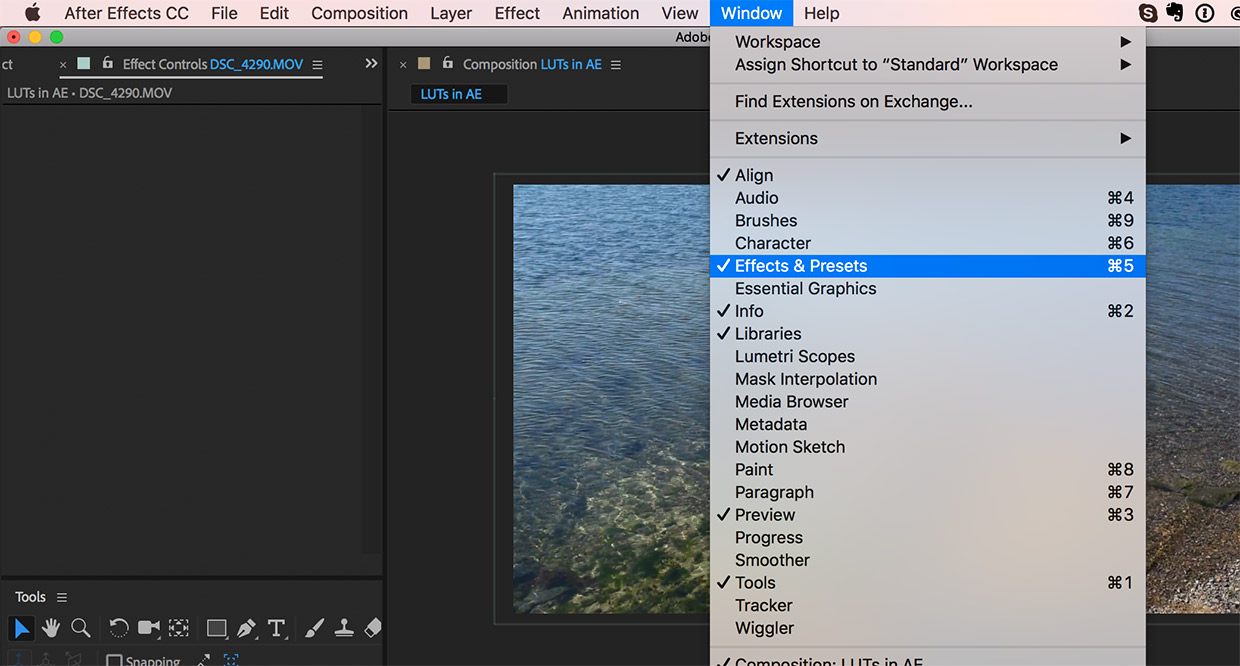Open the Tools panel menu
This screenshot has width=1240, height=666.
tap(62, 597)
